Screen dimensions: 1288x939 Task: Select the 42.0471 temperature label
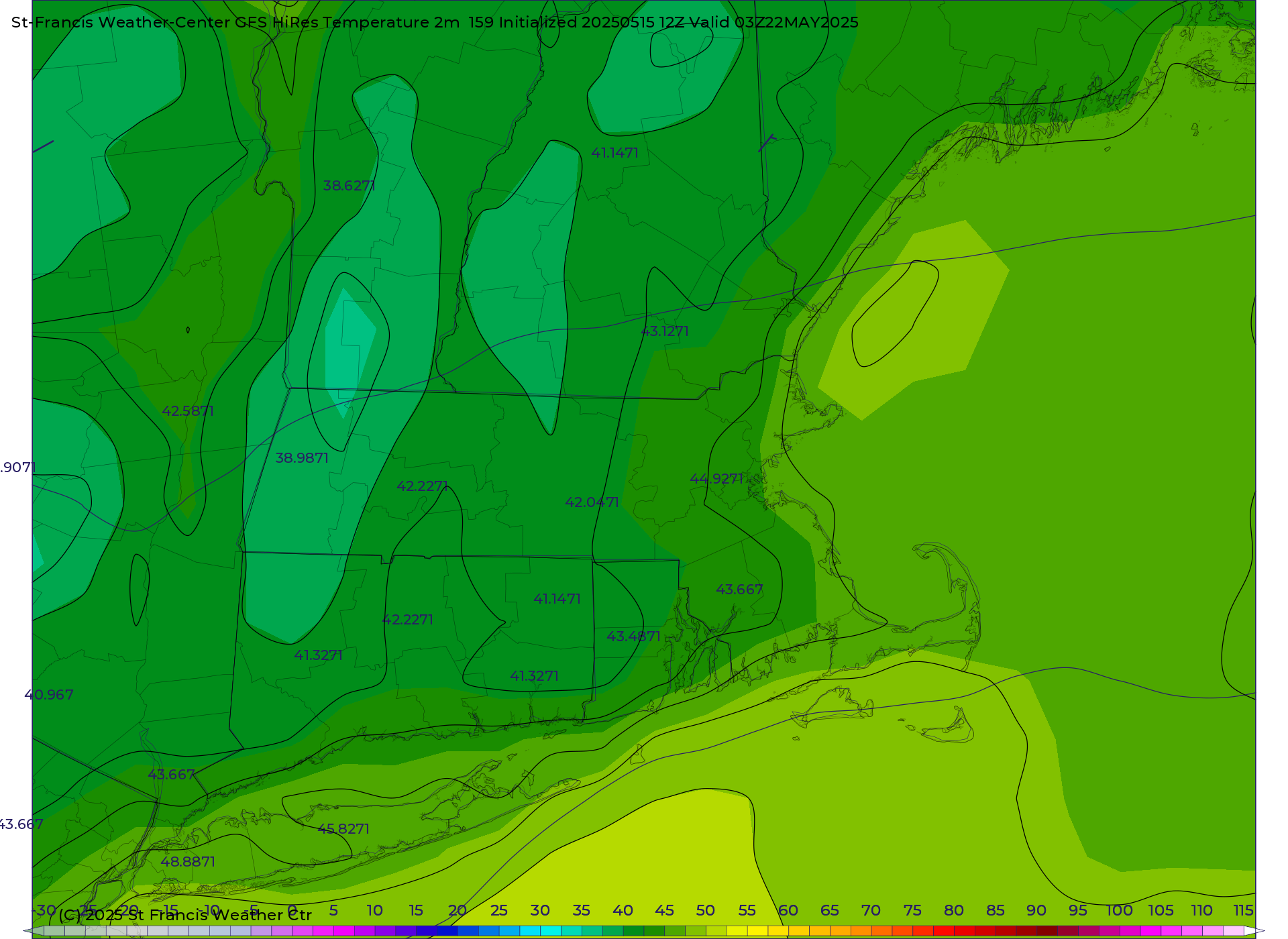click(592, 502)
